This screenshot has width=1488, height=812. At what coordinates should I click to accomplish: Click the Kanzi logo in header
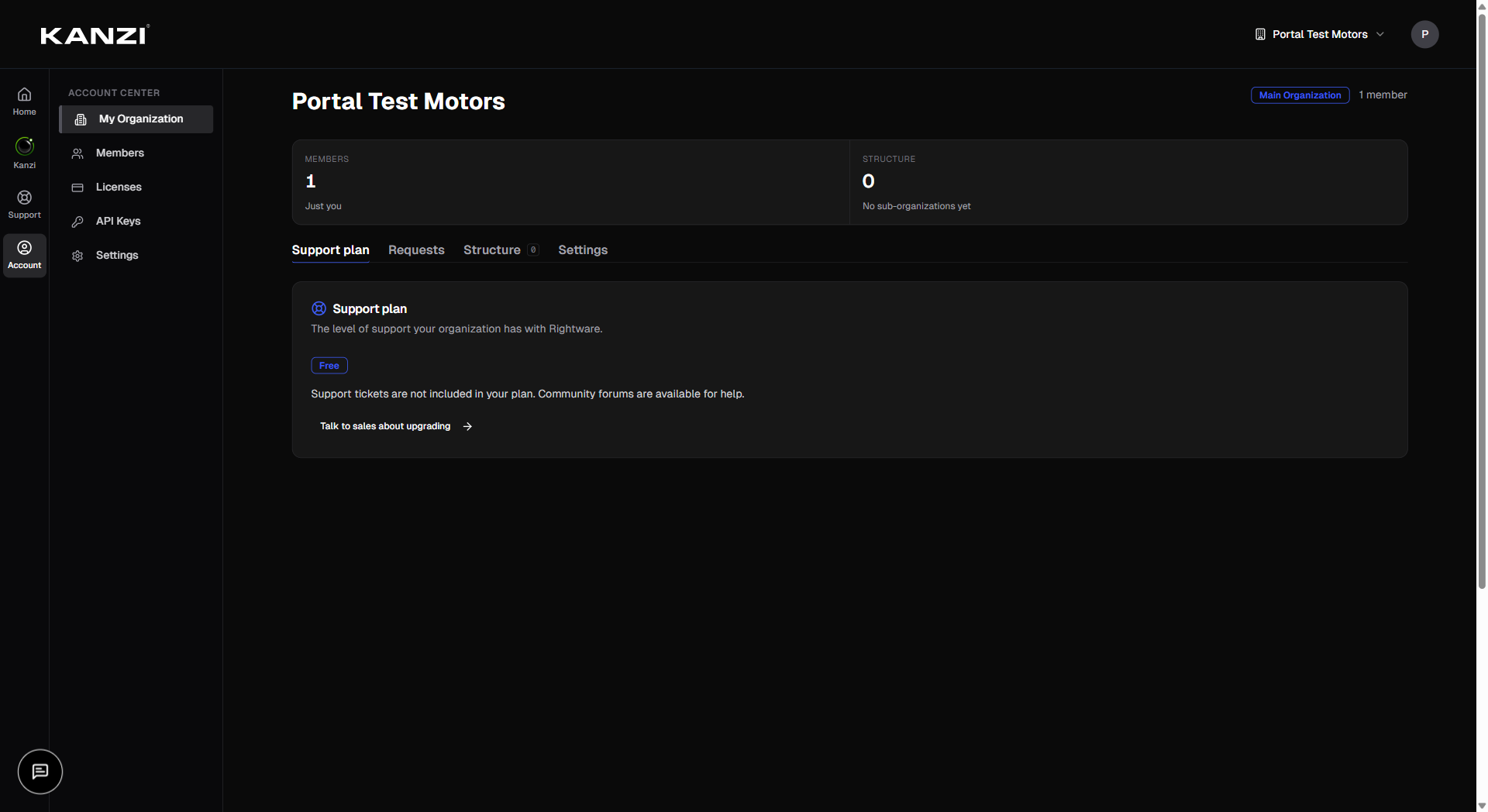click(95, 35)
